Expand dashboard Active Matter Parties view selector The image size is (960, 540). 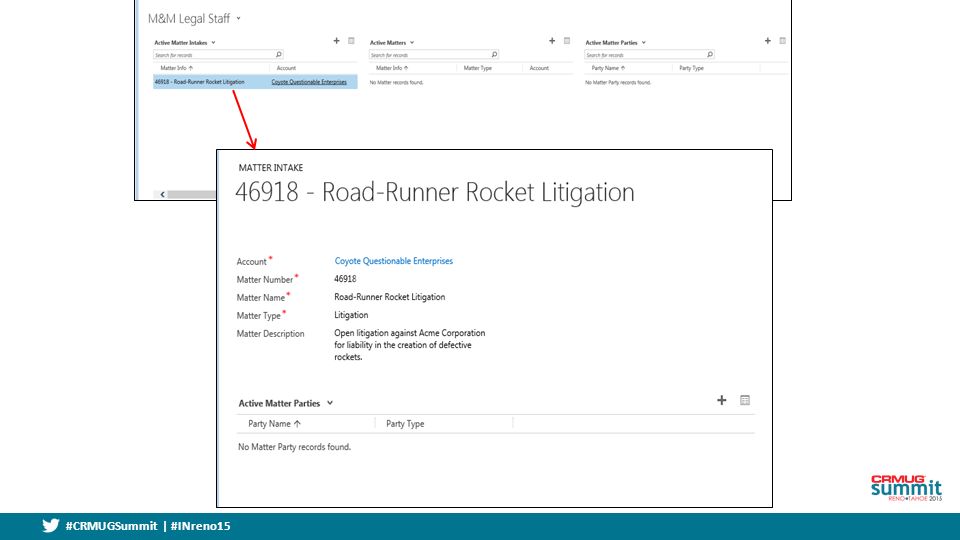coord(643,43)
